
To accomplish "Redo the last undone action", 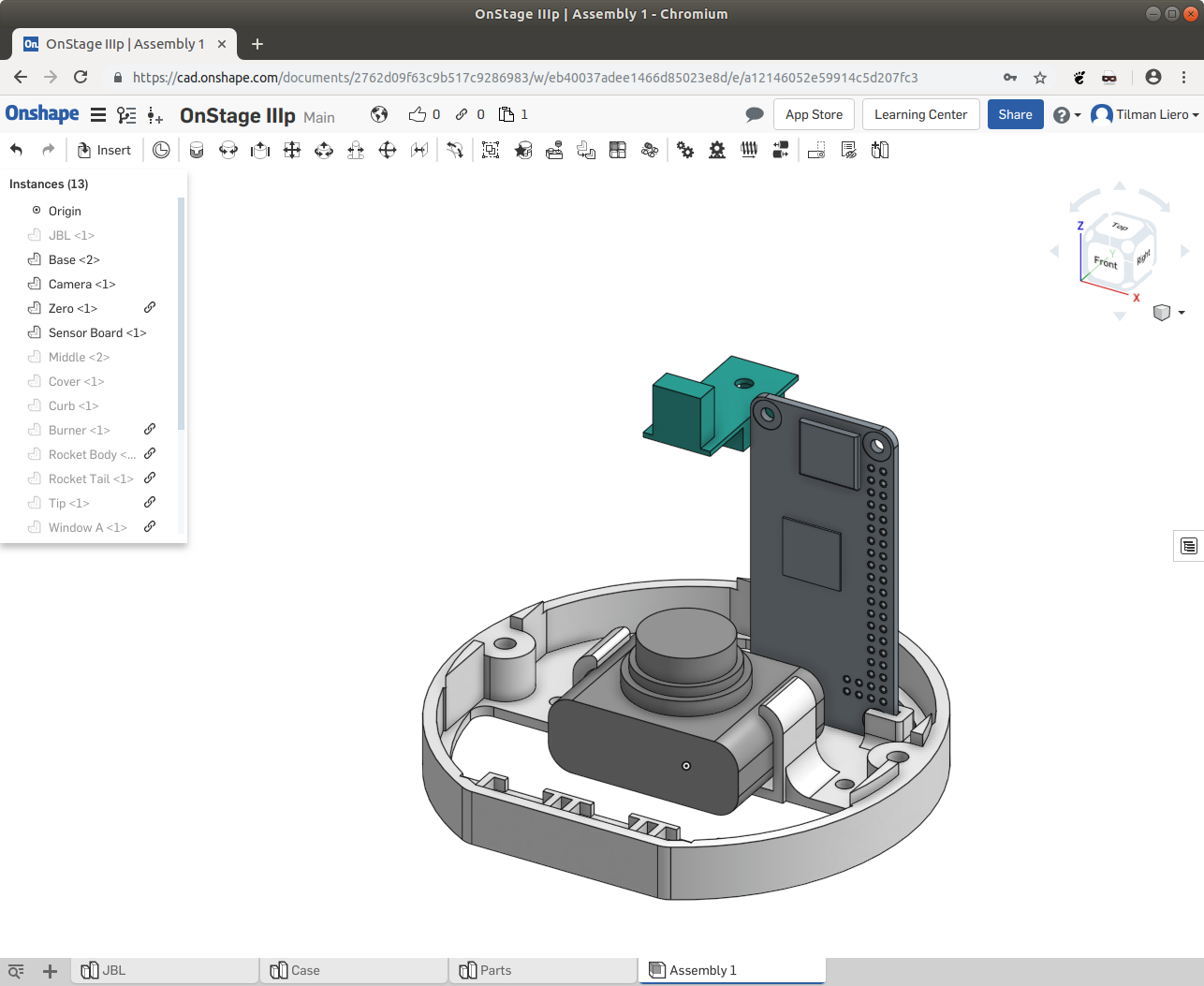I will pyautogui.click(x=48, y=150).
